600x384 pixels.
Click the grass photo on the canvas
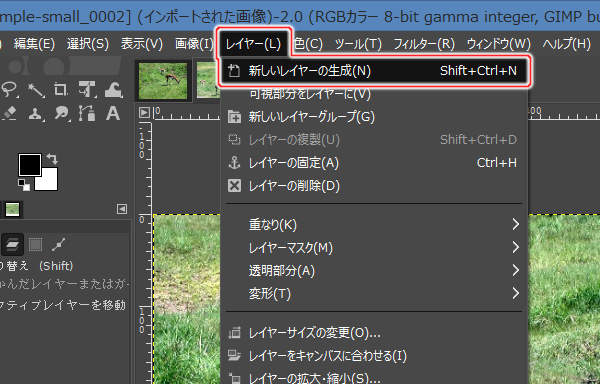coord(187,298)
